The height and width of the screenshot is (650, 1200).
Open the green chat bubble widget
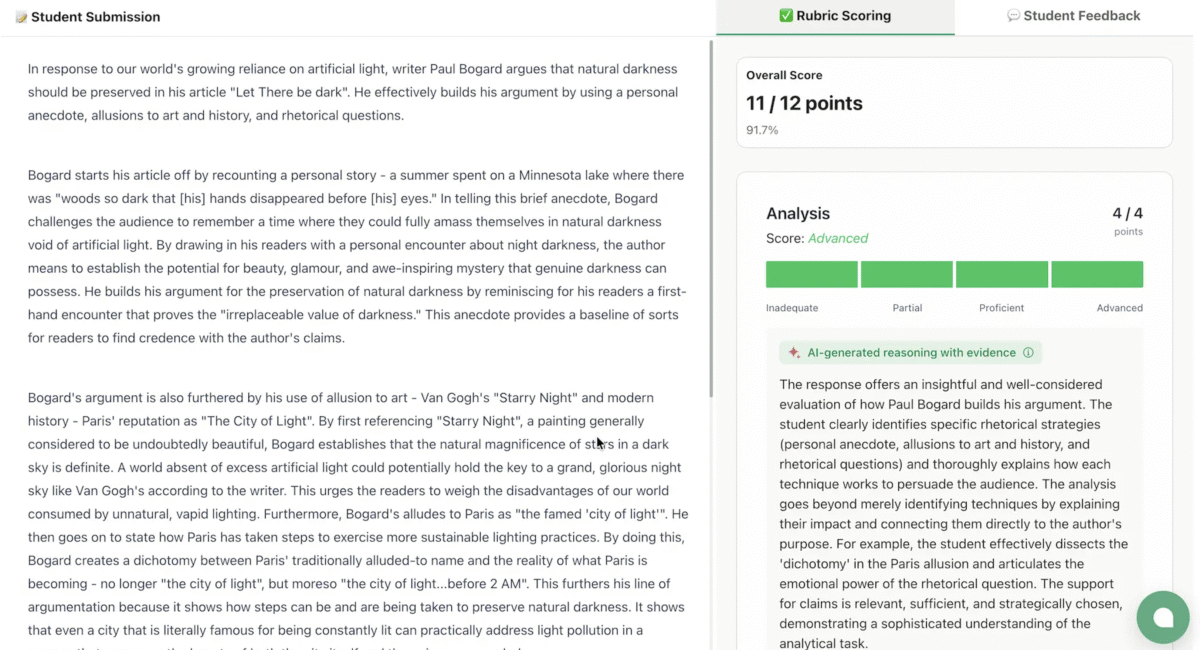[1163, 617]
